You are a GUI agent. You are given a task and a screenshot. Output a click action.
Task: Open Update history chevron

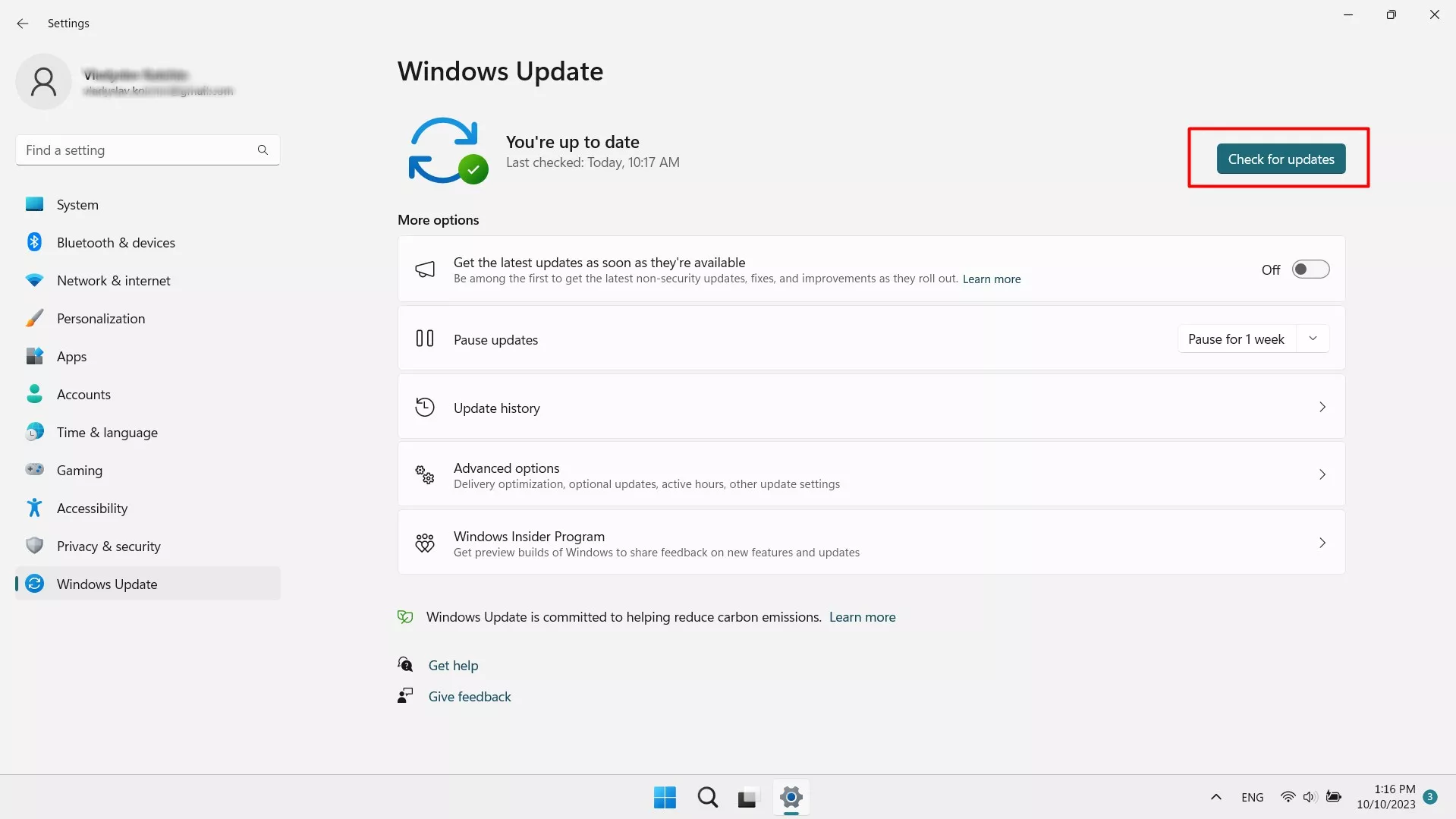pos(1322,408)
